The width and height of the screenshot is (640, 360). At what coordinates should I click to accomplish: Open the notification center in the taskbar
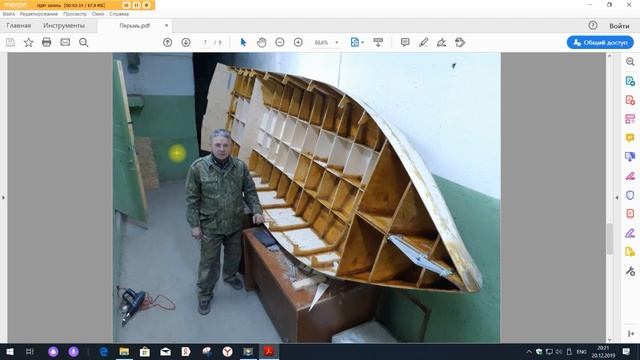point(626,351)
